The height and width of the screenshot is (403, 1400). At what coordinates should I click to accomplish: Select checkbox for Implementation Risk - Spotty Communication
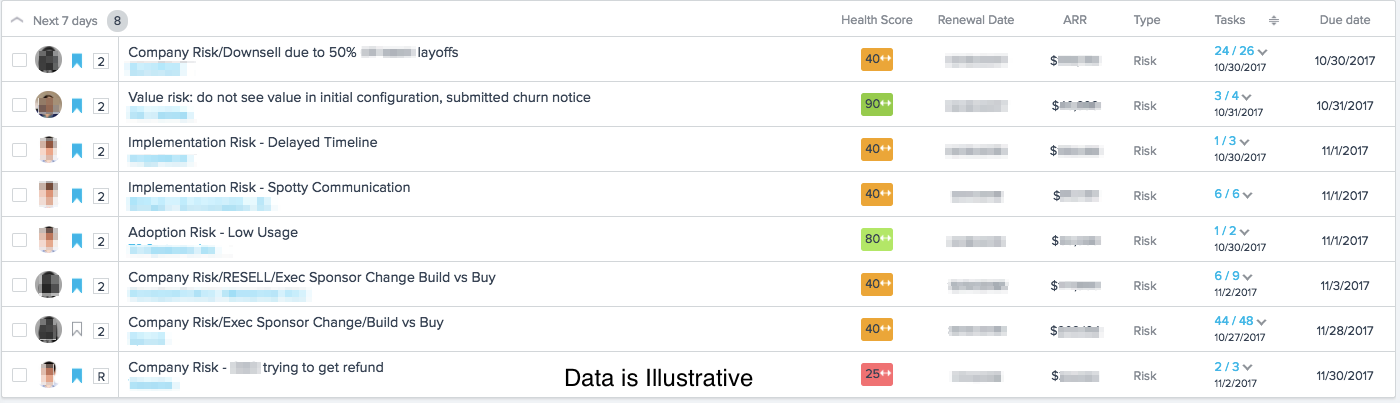tap(20, 195)
